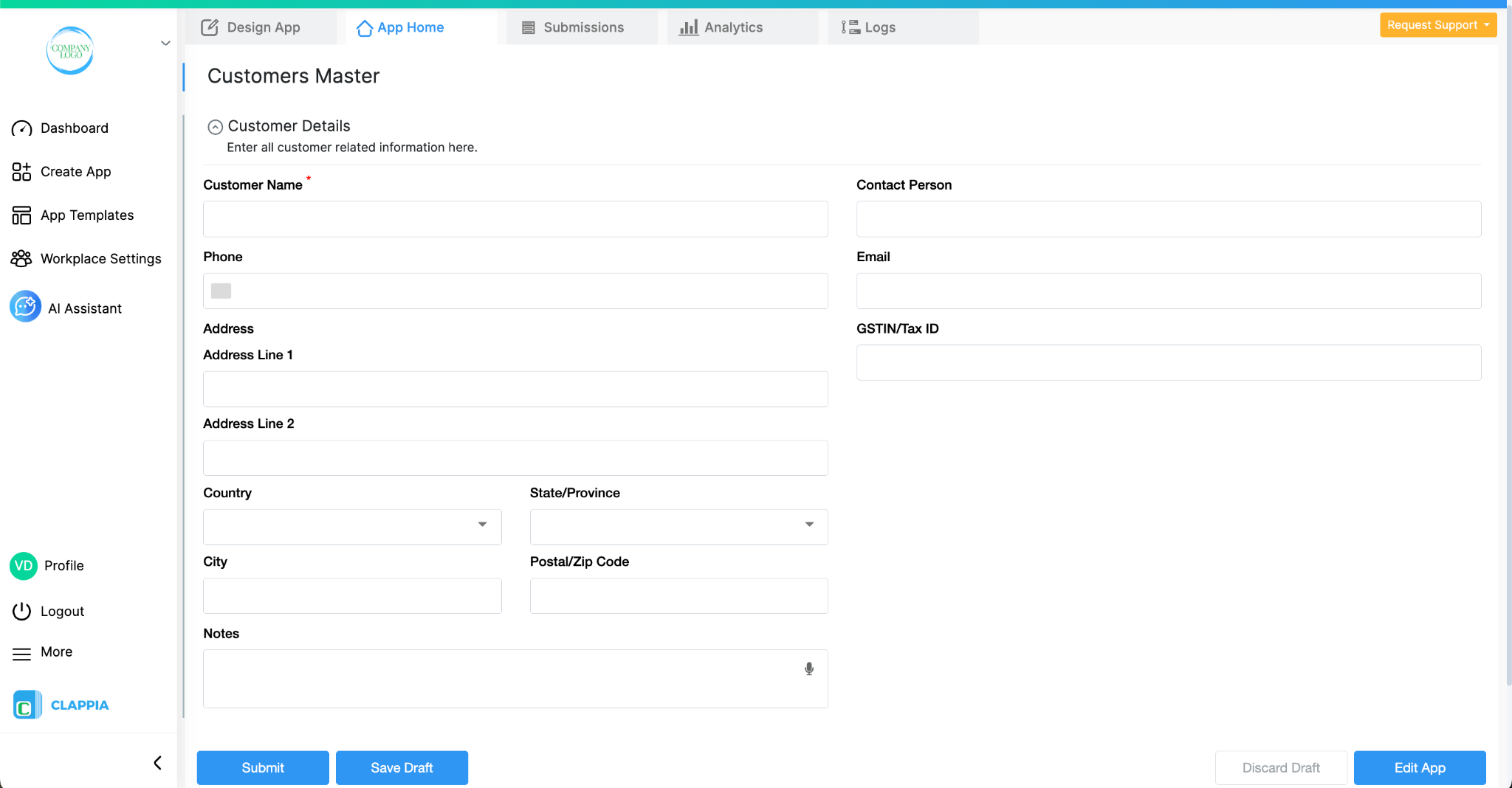Screen dimensions: 1512x788
Task: Click the VD profile avatar
Action: (x=24, y=566)
